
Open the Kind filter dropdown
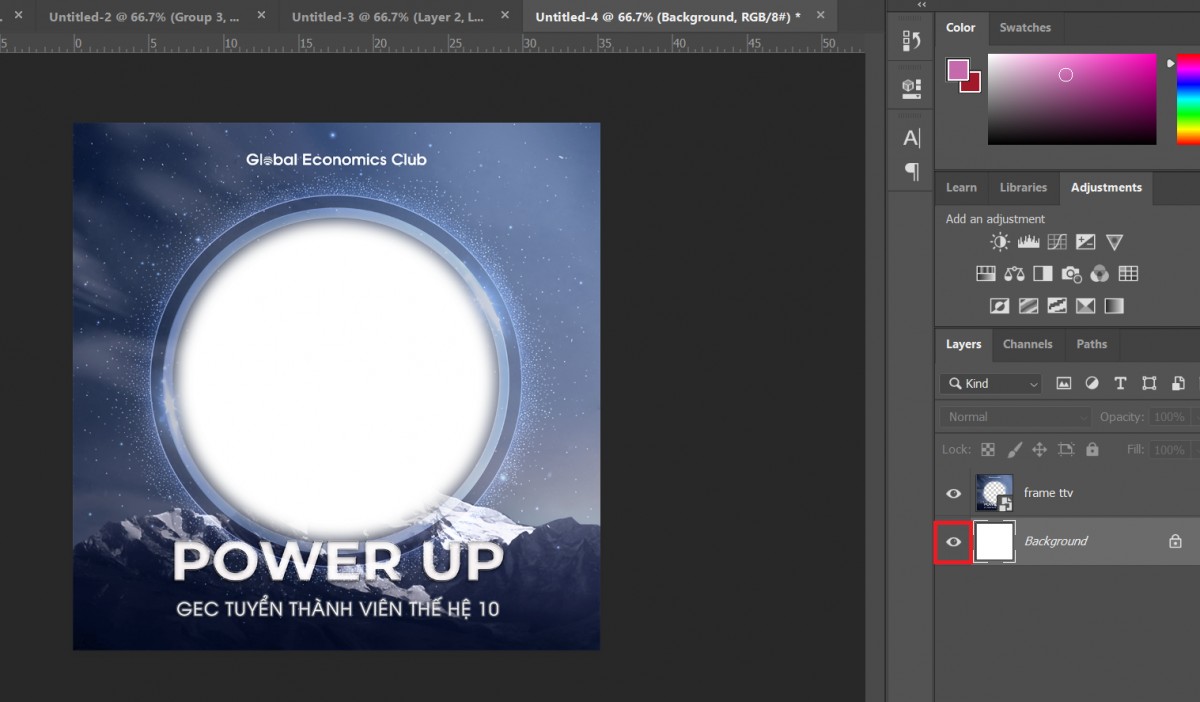[x=990, y=384]
